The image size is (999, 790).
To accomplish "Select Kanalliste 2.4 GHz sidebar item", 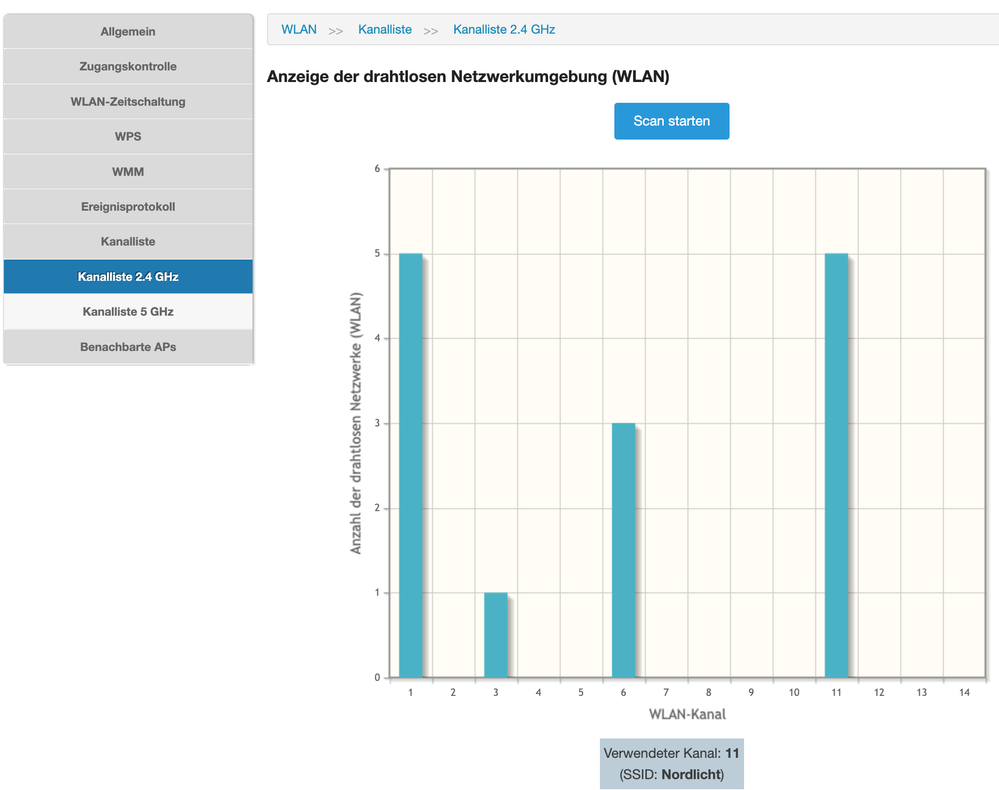I will point(128,276).
